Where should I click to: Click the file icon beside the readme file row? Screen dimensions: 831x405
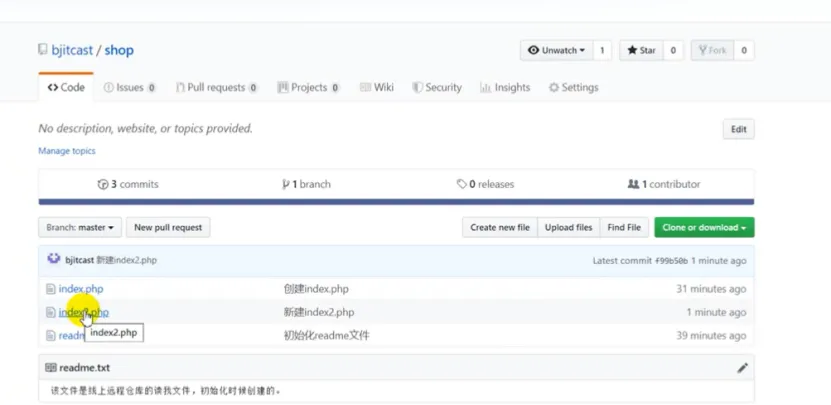pyautogui.click(x=51, y=336)
